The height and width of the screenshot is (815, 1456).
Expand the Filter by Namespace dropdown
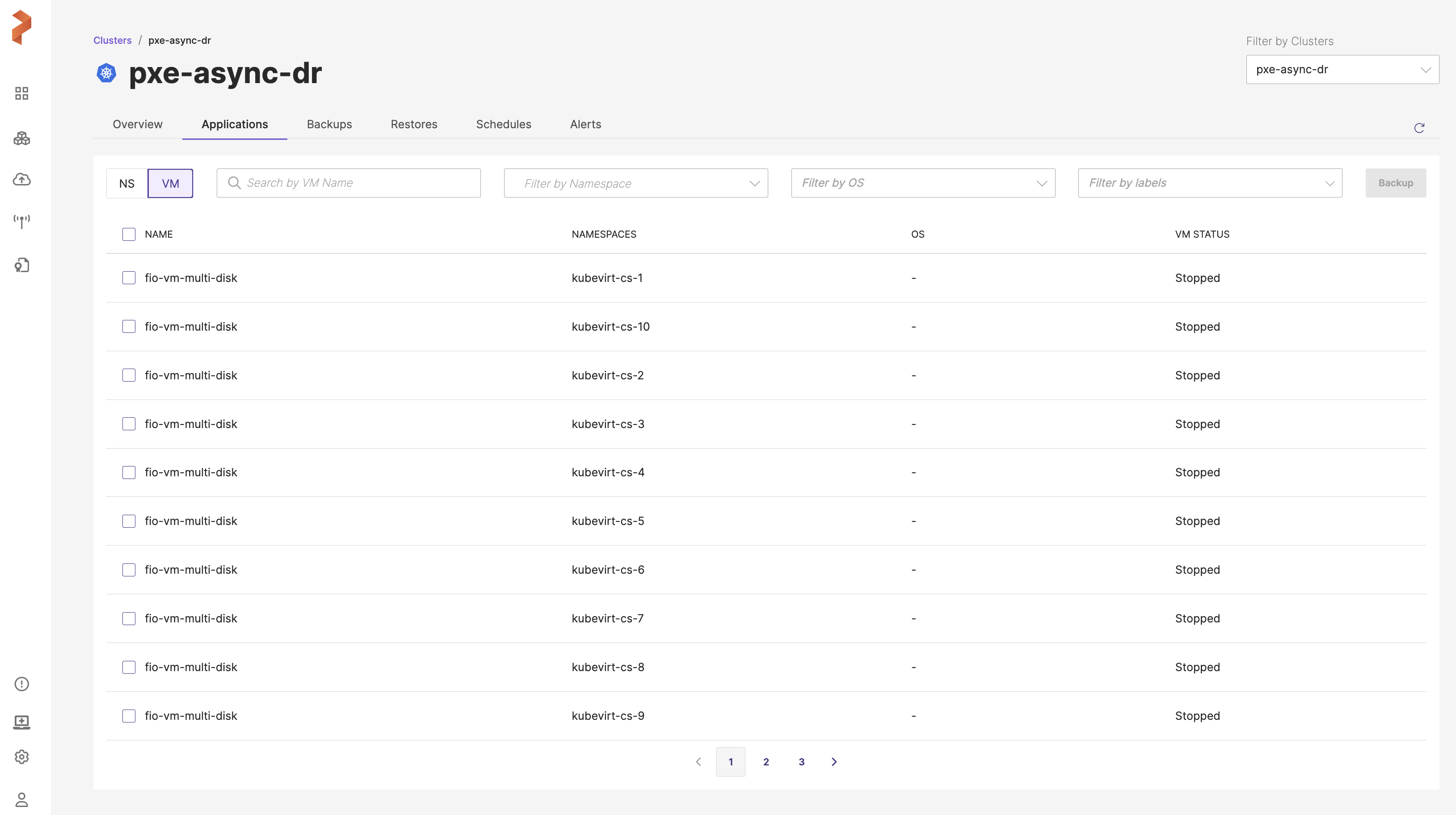[635, 183]
